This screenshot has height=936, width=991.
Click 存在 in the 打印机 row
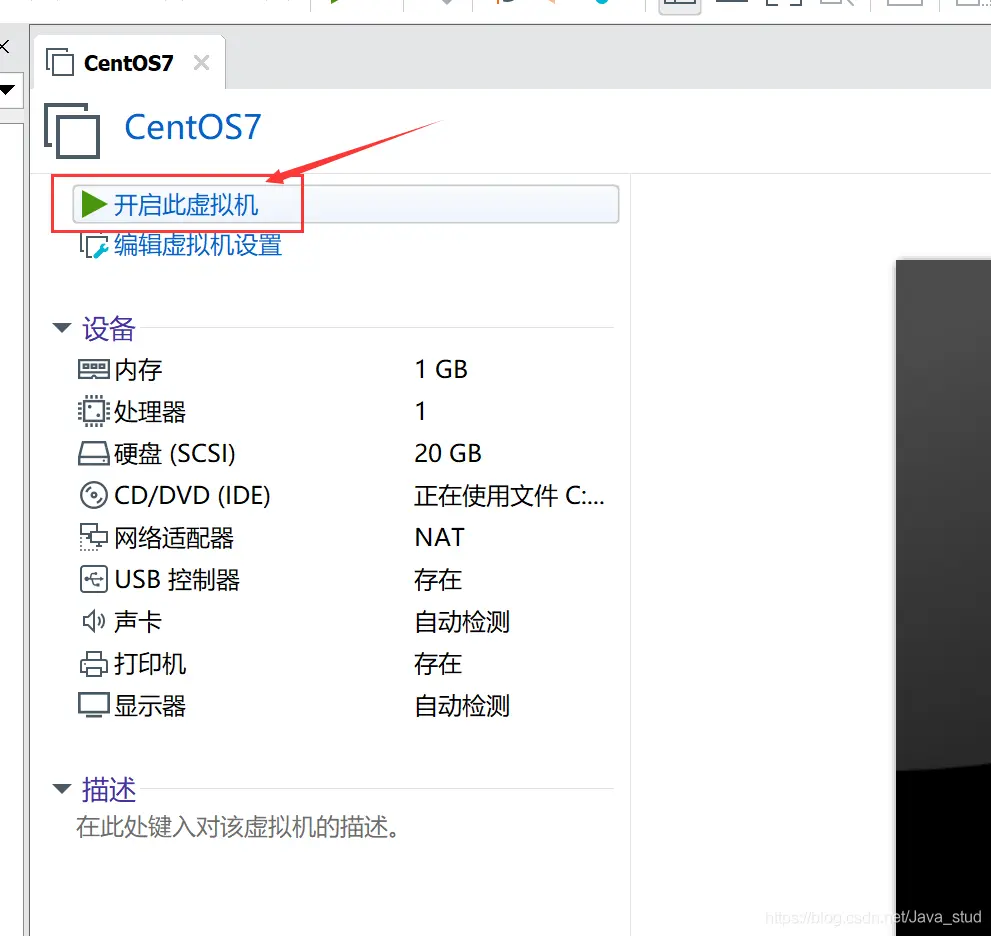(x=438, y=664)
